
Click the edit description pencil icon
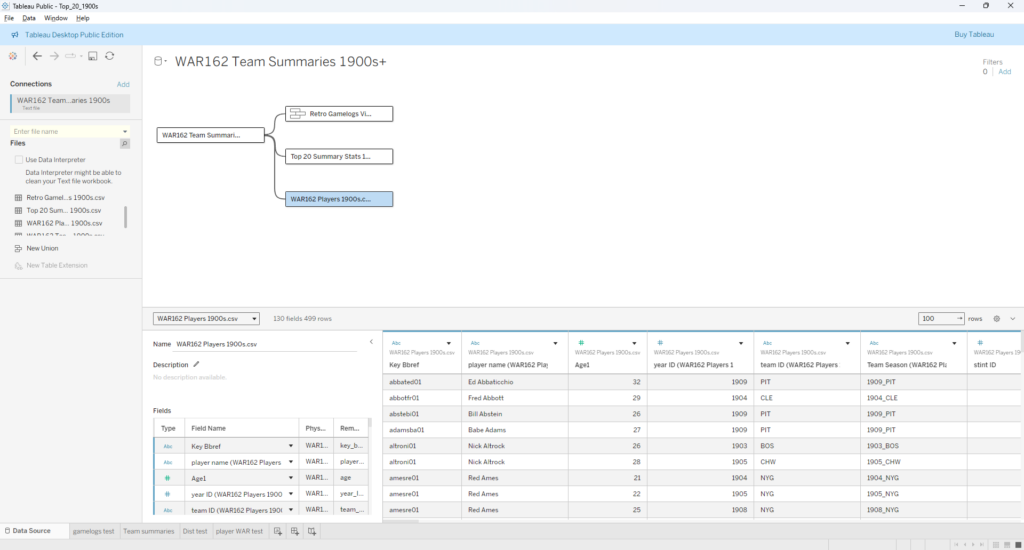tap(196, 364)
